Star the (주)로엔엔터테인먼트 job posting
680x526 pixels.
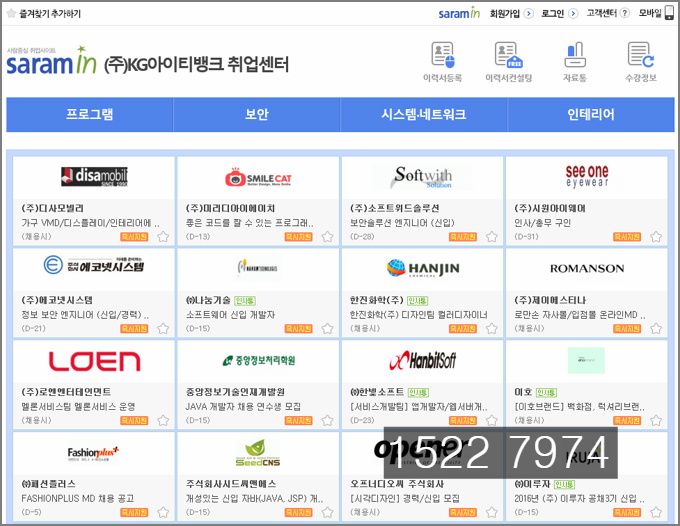click(x=163, y=421)
